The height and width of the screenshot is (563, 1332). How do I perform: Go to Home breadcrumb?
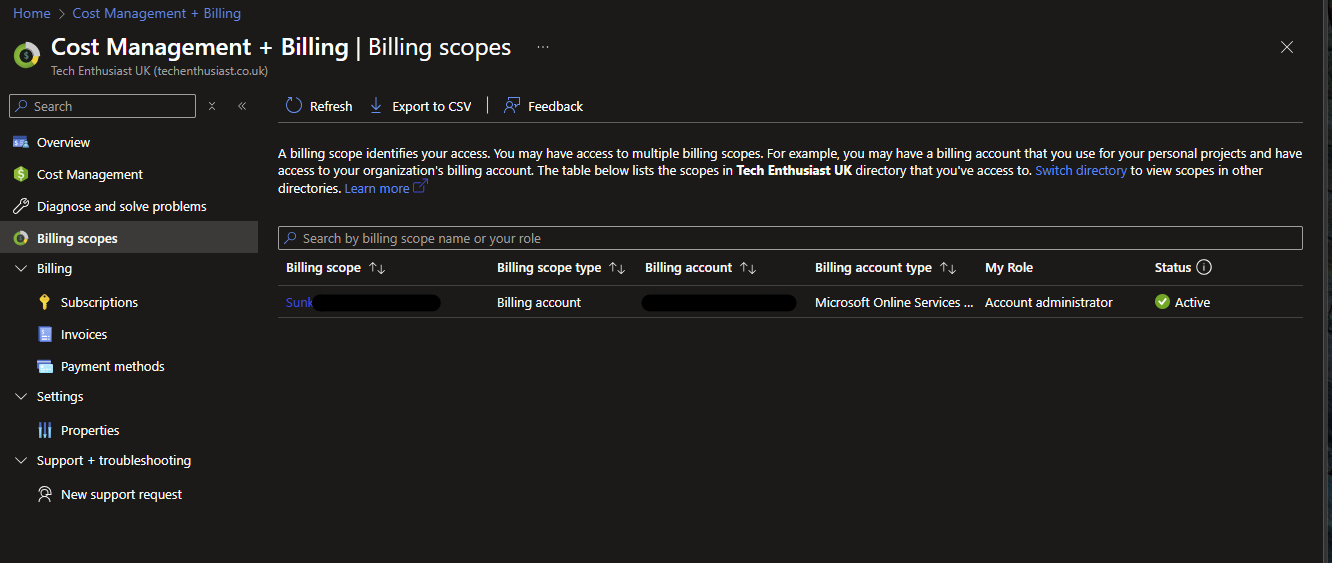[32, 13]
